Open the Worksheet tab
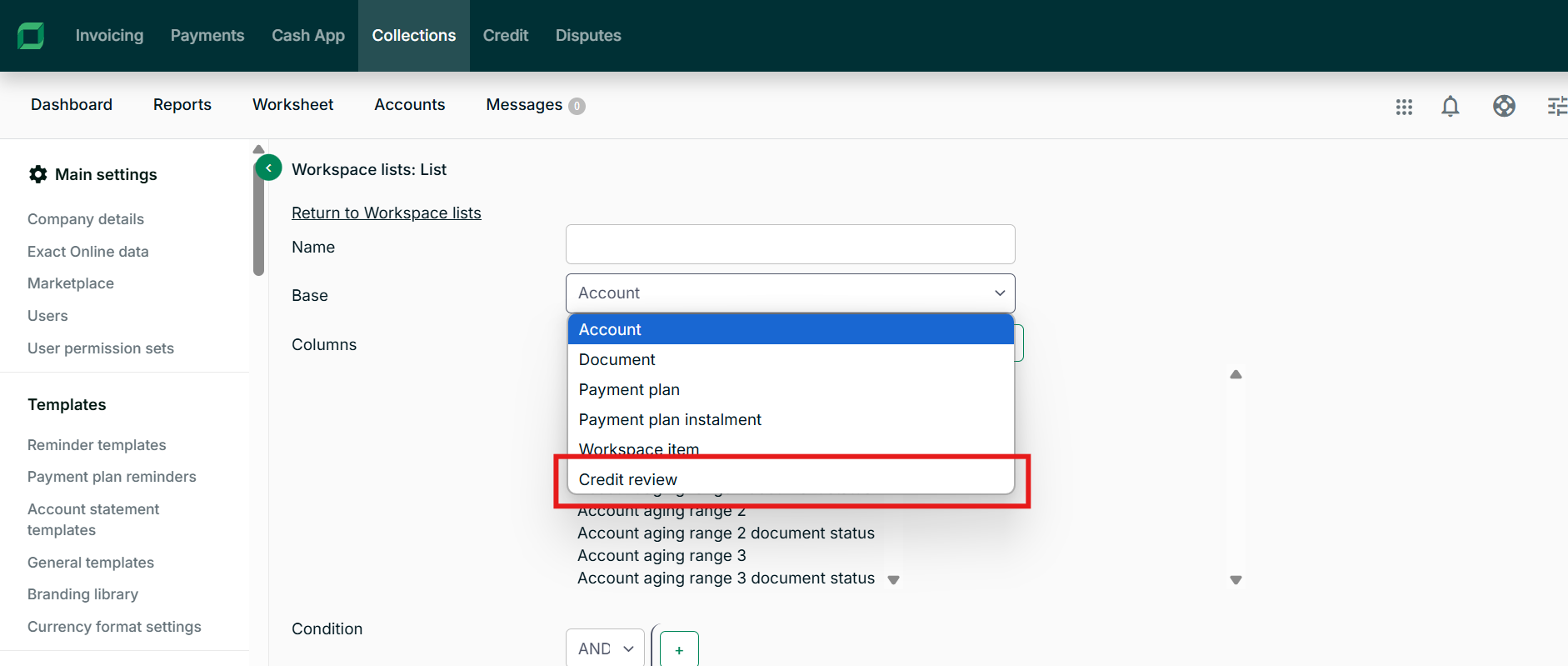The width and height of the screenshot is (1568, 666). 292,105
